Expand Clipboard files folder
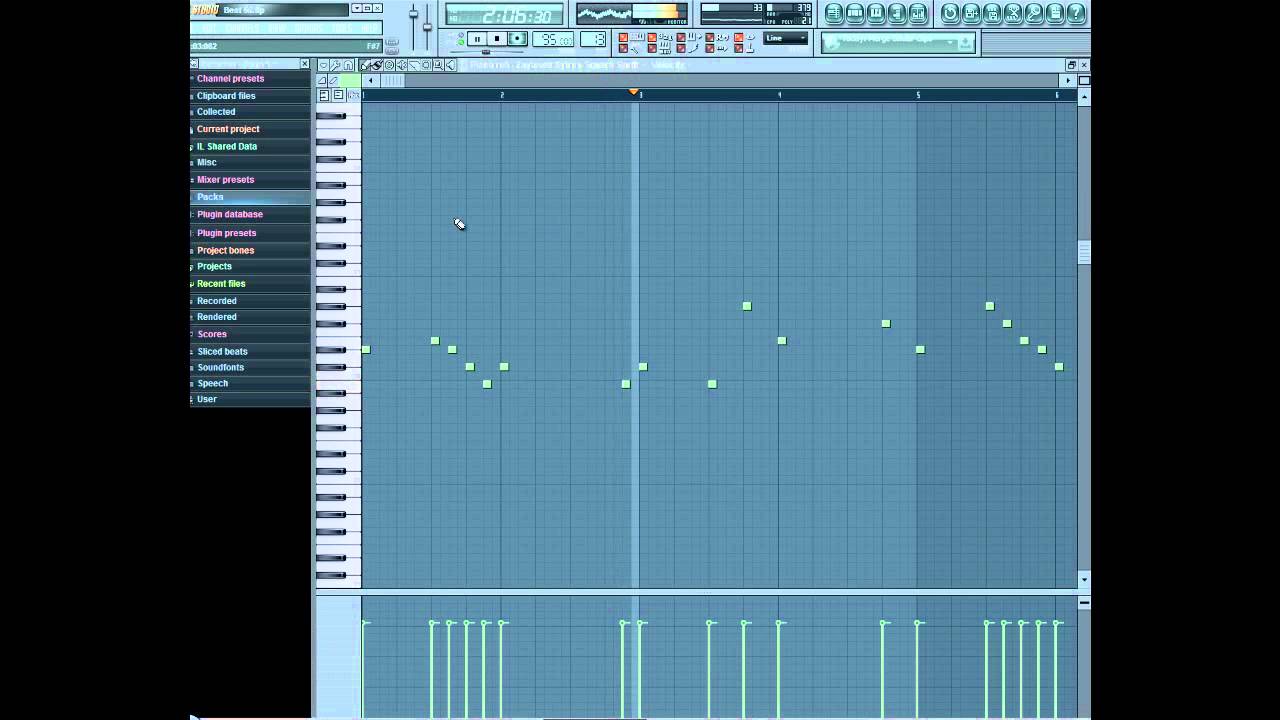This screenshot has width=1280, height=720. [226, 96]
